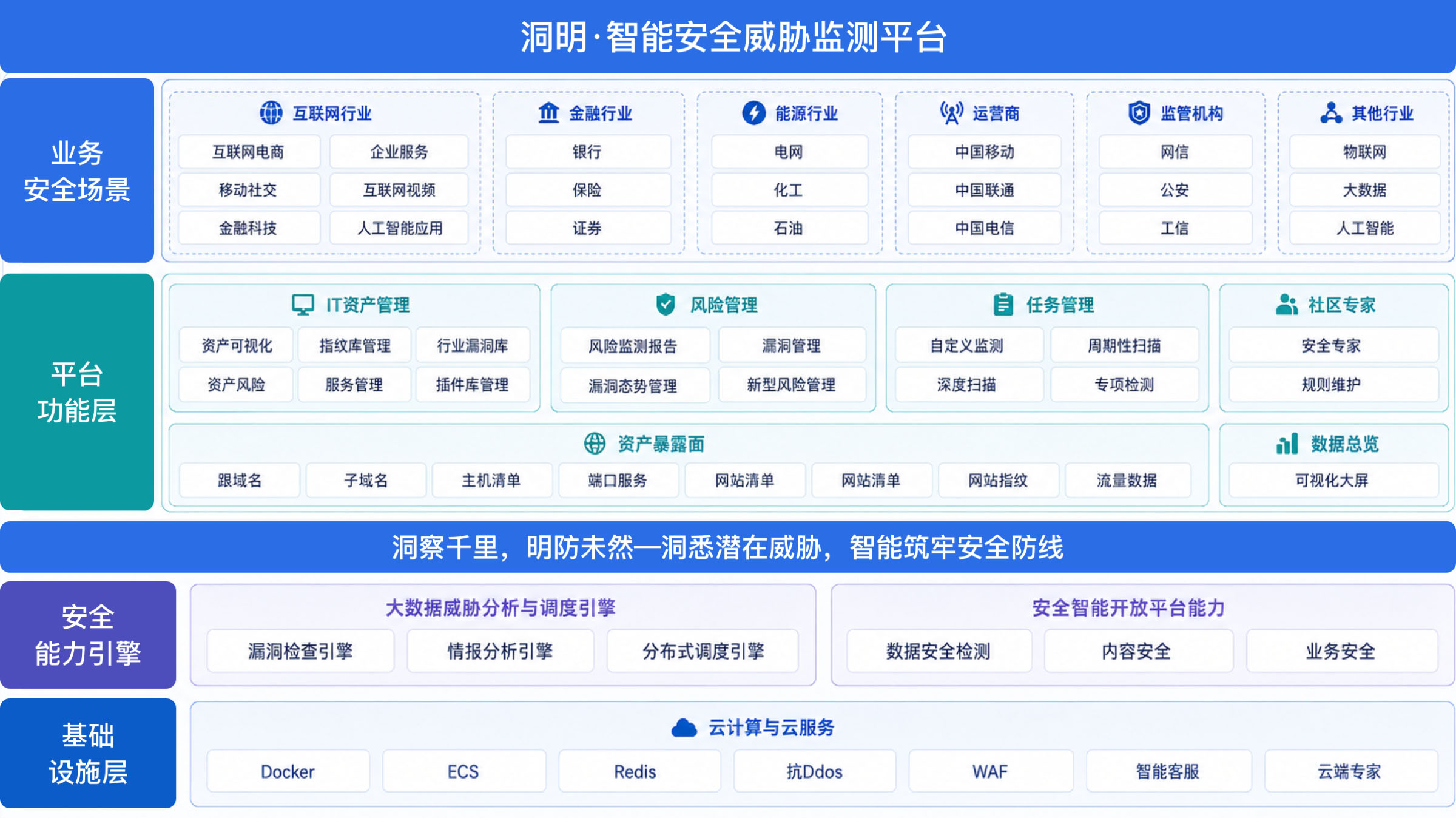This screenshot has width=1456, height=818.
Task: Click the clipboard icon beside 任务管理
Action: click(1003, 305)
